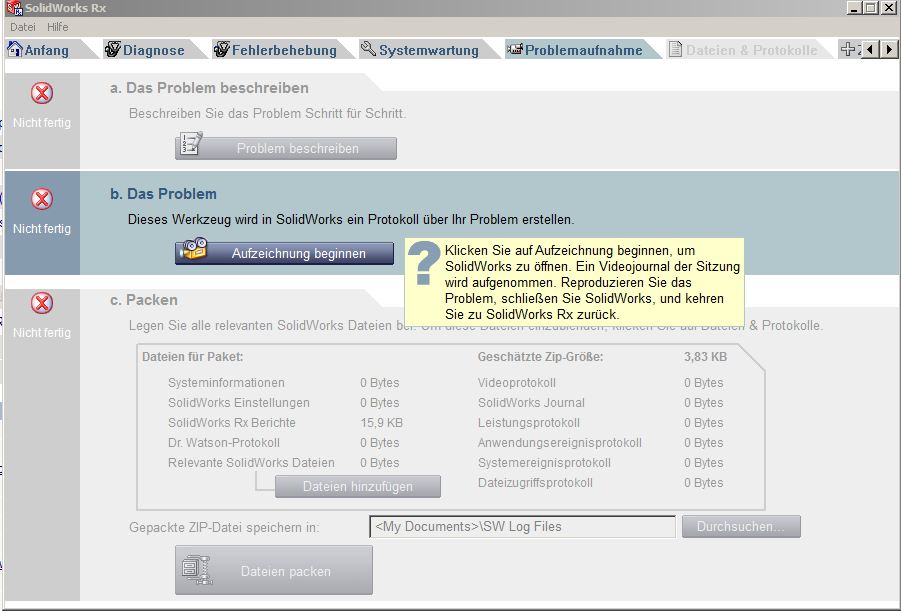Click the document icon on Dateien & Protokolle tab
Screen dimensions: 901x611
(676, 49)
